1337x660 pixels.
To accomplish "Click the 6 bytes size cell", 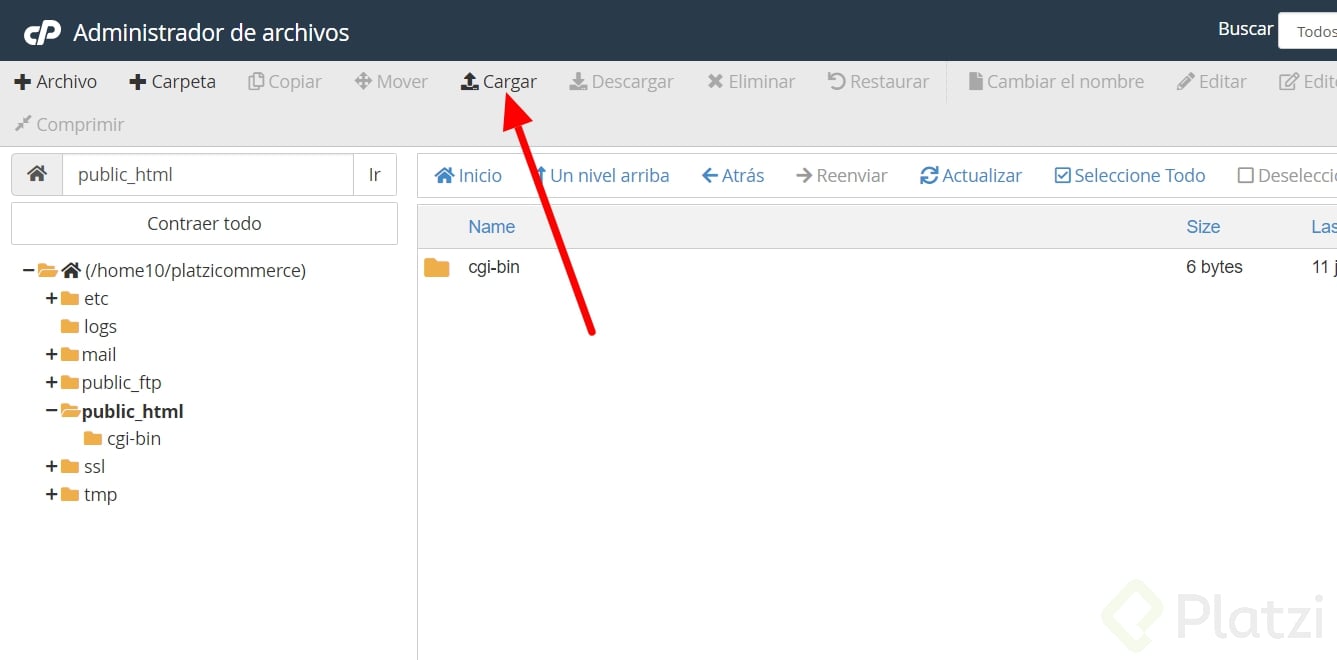I will point(1214,268).
